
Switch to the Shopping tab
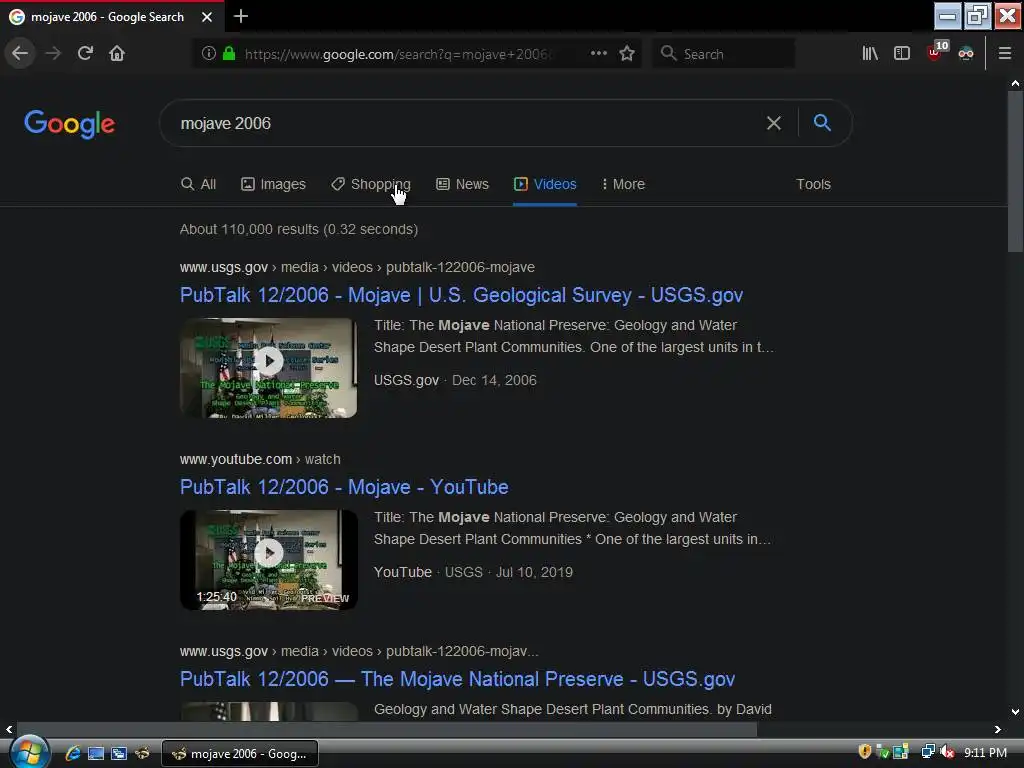point(370,184)
